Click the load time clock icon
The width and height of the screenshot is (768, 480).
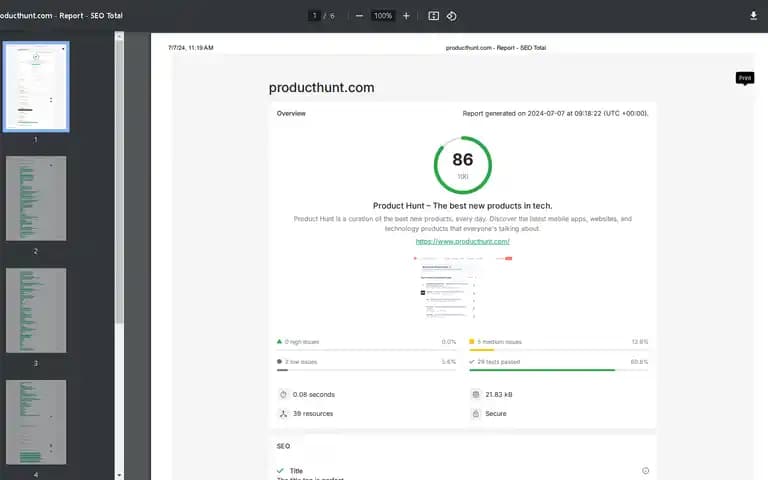pyautogui.click(x=283, y=394)
